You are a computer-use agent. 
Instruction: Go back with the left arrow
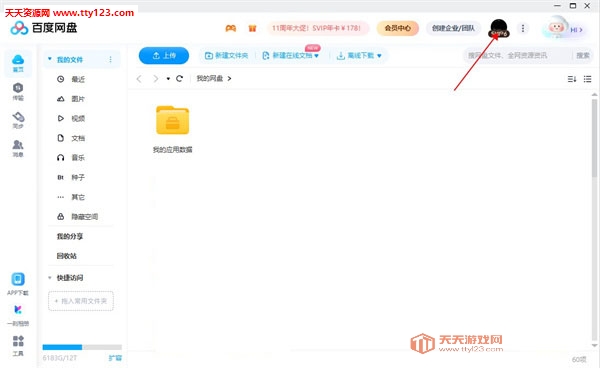(x=139, y=78)
